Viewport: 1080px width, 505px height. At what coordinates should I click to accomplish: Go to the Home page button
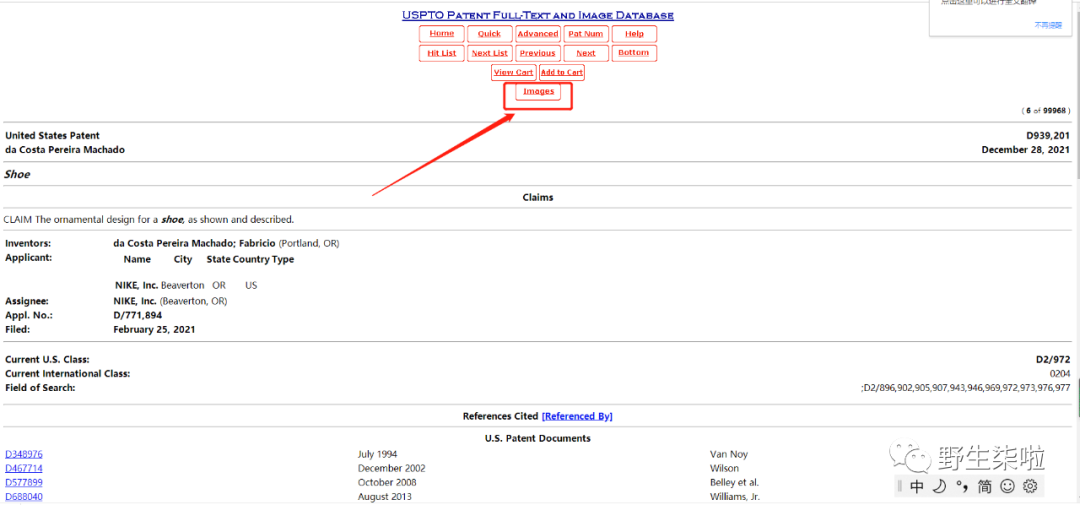pyautogui.click(x=442, y=34)
